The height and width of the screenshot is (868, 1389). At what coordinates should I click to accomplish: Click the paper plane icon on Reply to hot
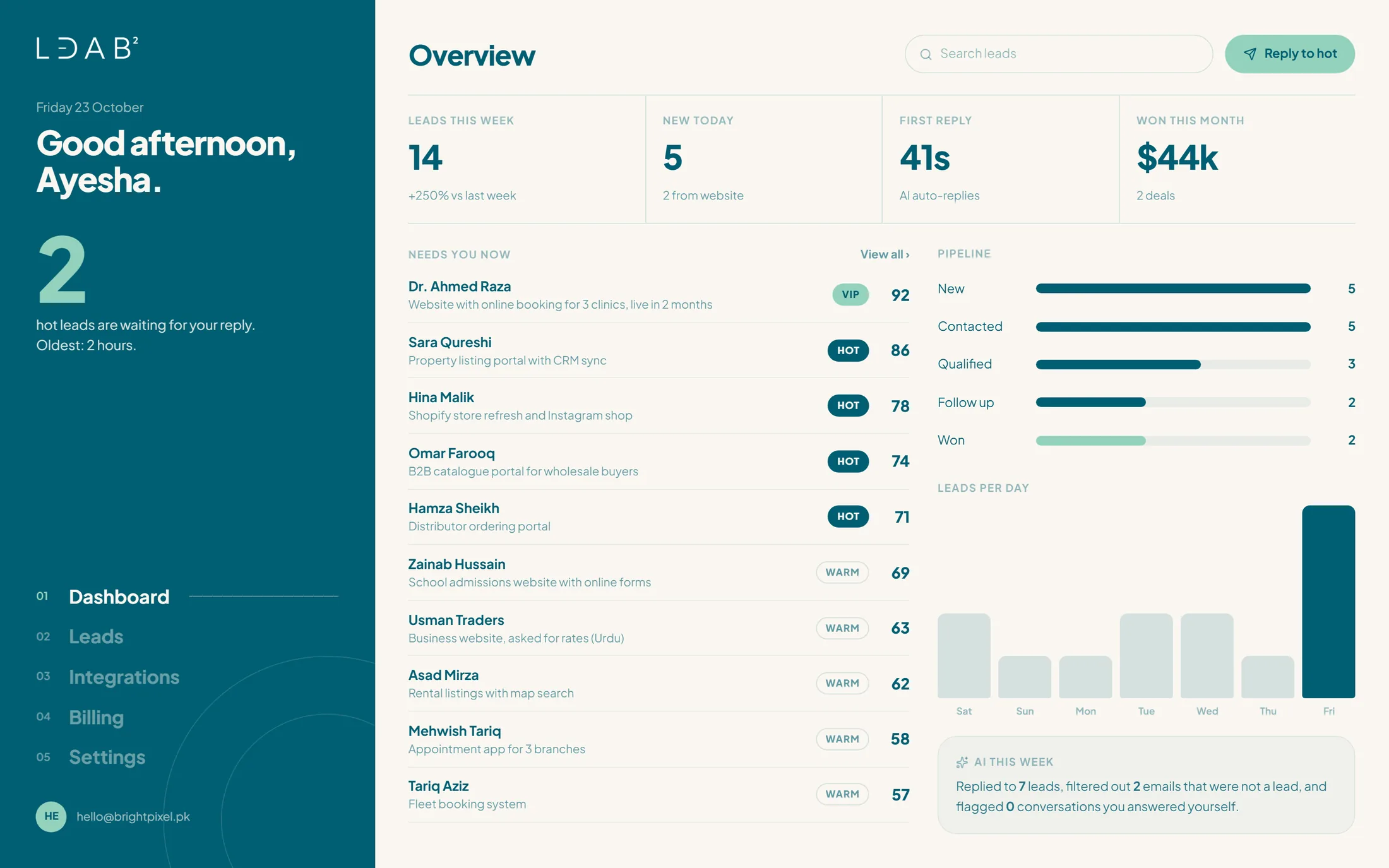1249,54
